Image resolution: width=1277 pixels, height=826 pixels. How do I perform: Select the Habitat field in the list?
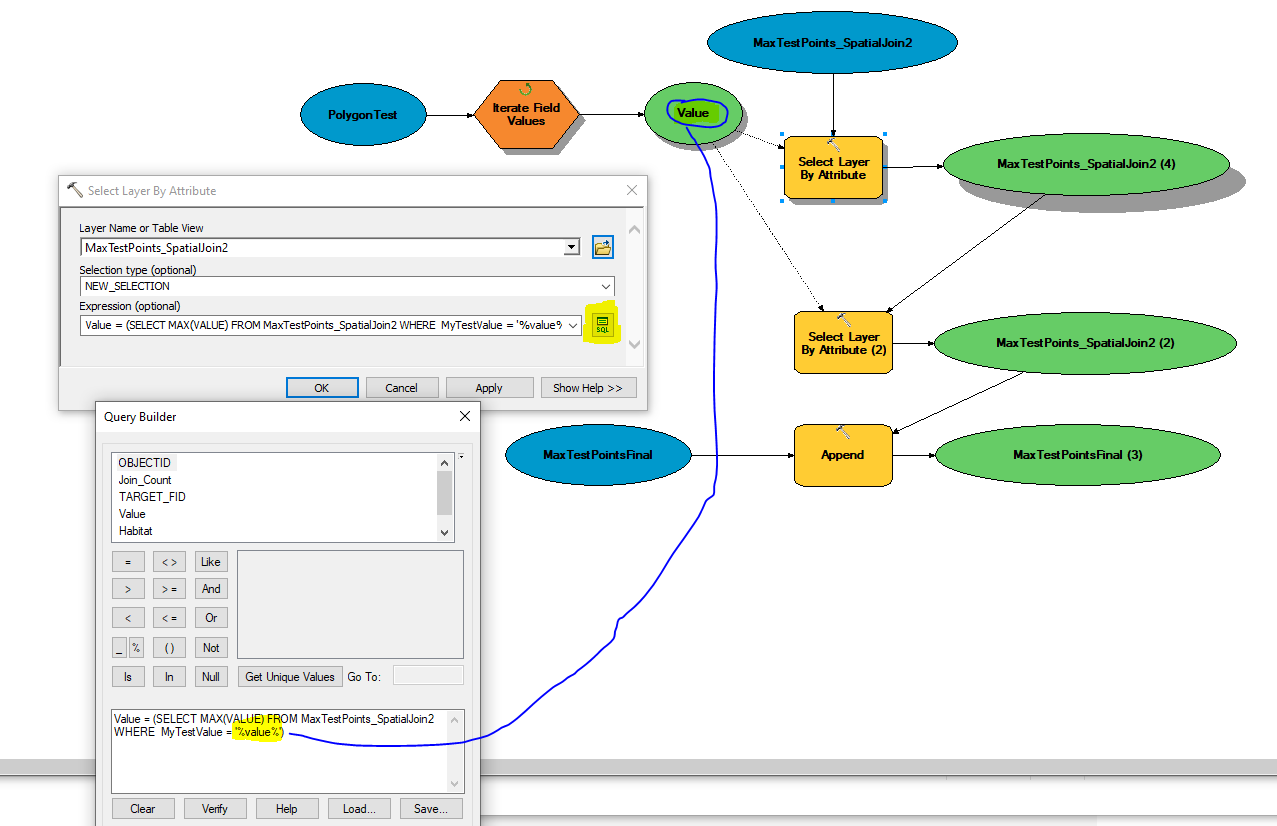pos(135,531)
